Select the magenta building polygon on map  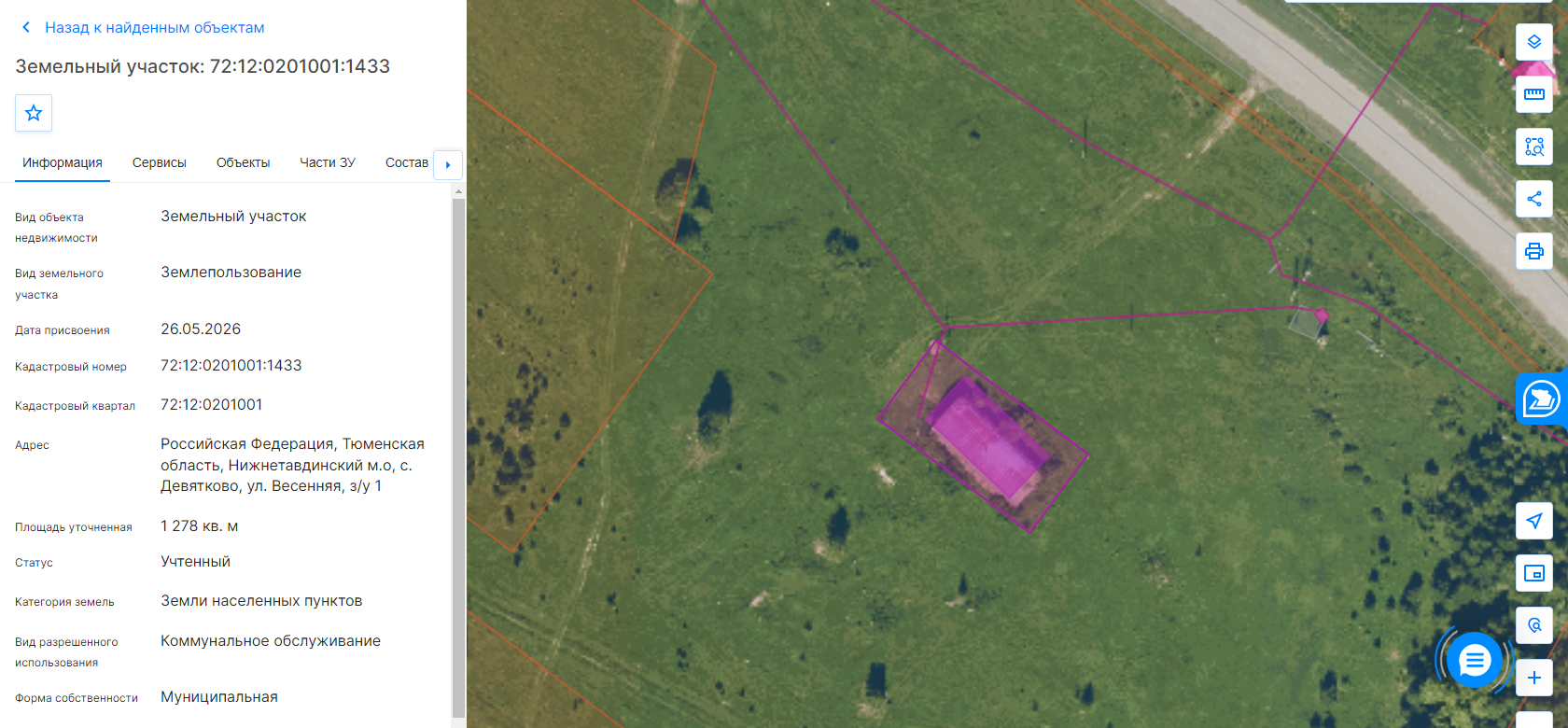pos(986,439)
